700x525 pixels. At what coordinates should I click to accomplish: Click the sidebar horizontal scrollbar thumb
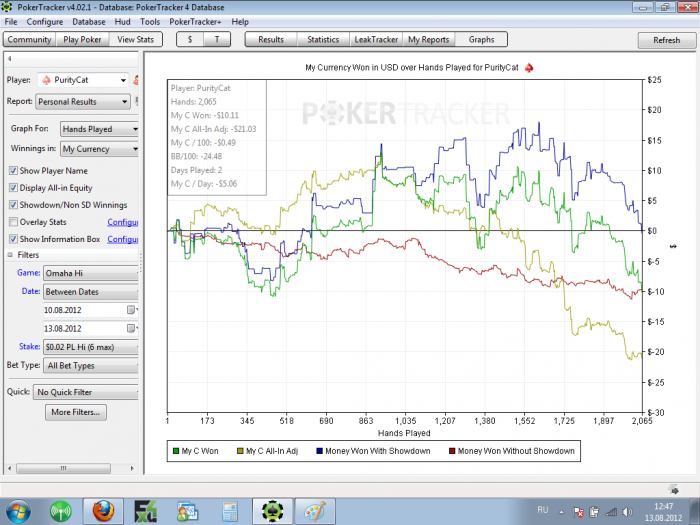tap(63, 468)
